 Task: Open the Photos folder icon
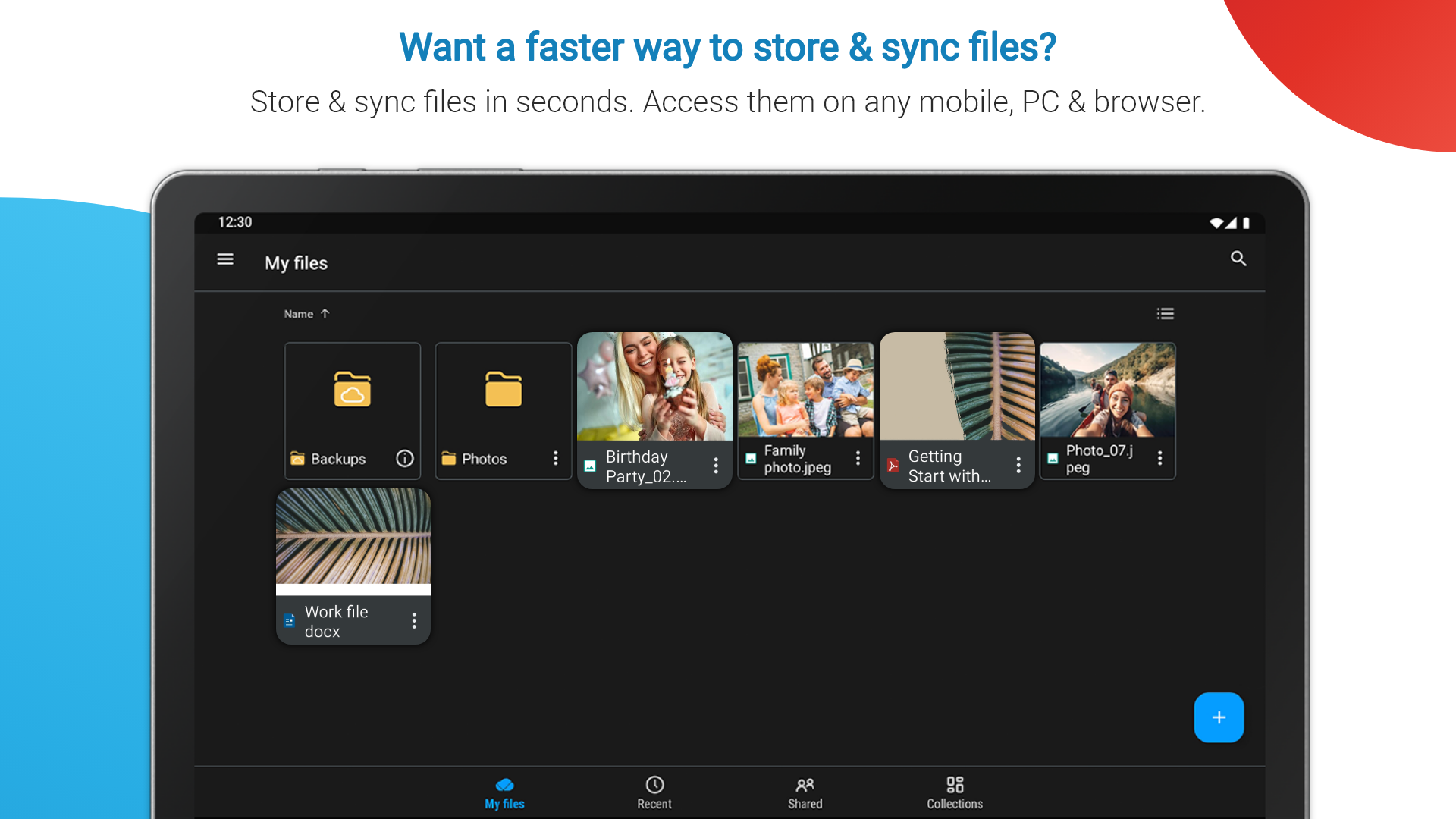pos(504,391)
